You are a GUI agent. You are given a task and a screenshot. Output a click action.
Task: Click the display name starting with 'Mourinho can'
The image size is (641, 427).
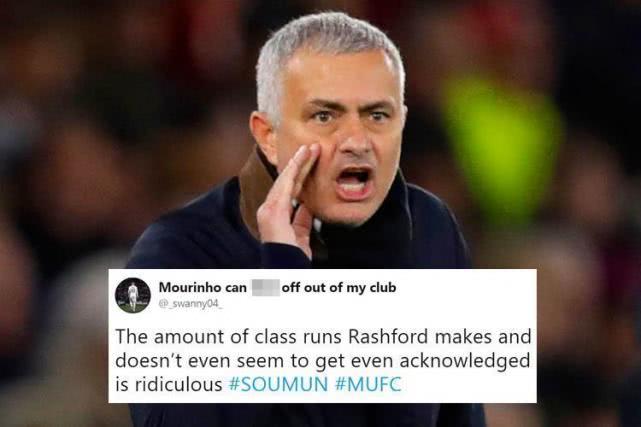pos(277,288)
